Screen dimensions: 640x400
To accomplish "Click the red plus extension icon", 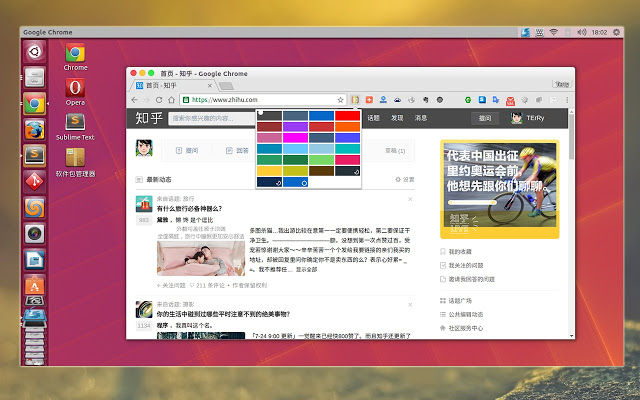I will point(369,100).
